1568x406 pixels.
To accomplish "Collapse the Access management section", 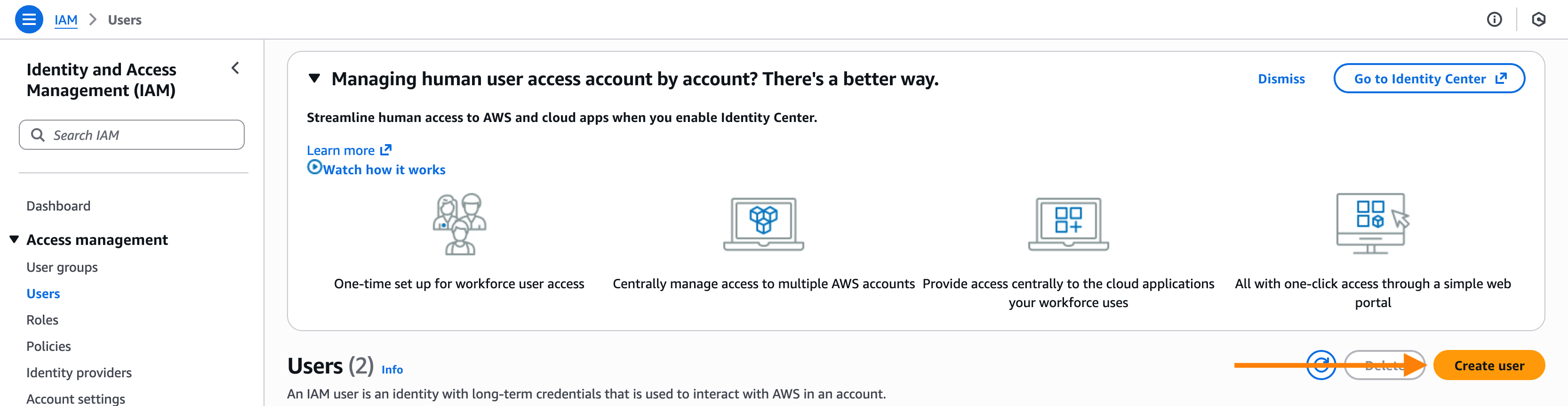I will coord(14,239).
